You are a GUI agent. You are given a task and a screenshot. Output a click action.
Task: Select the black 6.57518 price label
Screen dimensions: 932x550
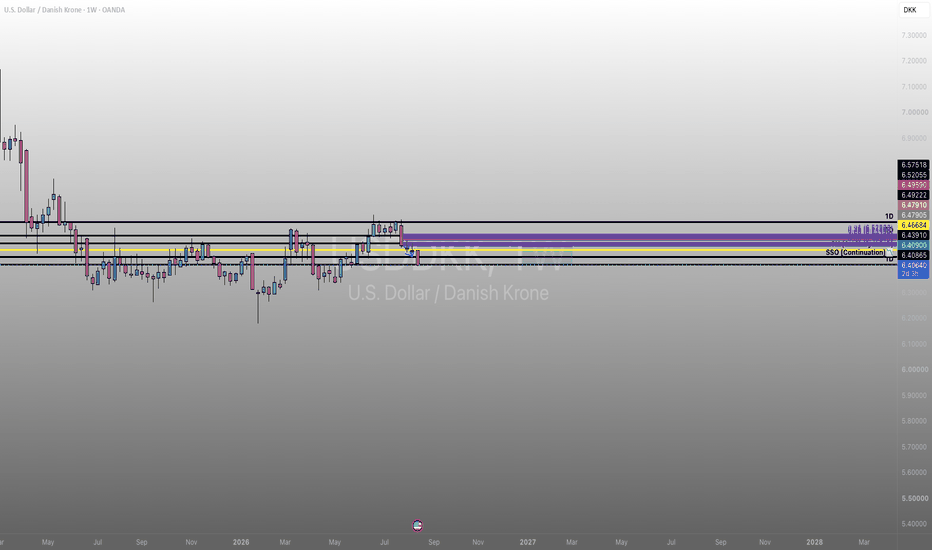(914, 165)
